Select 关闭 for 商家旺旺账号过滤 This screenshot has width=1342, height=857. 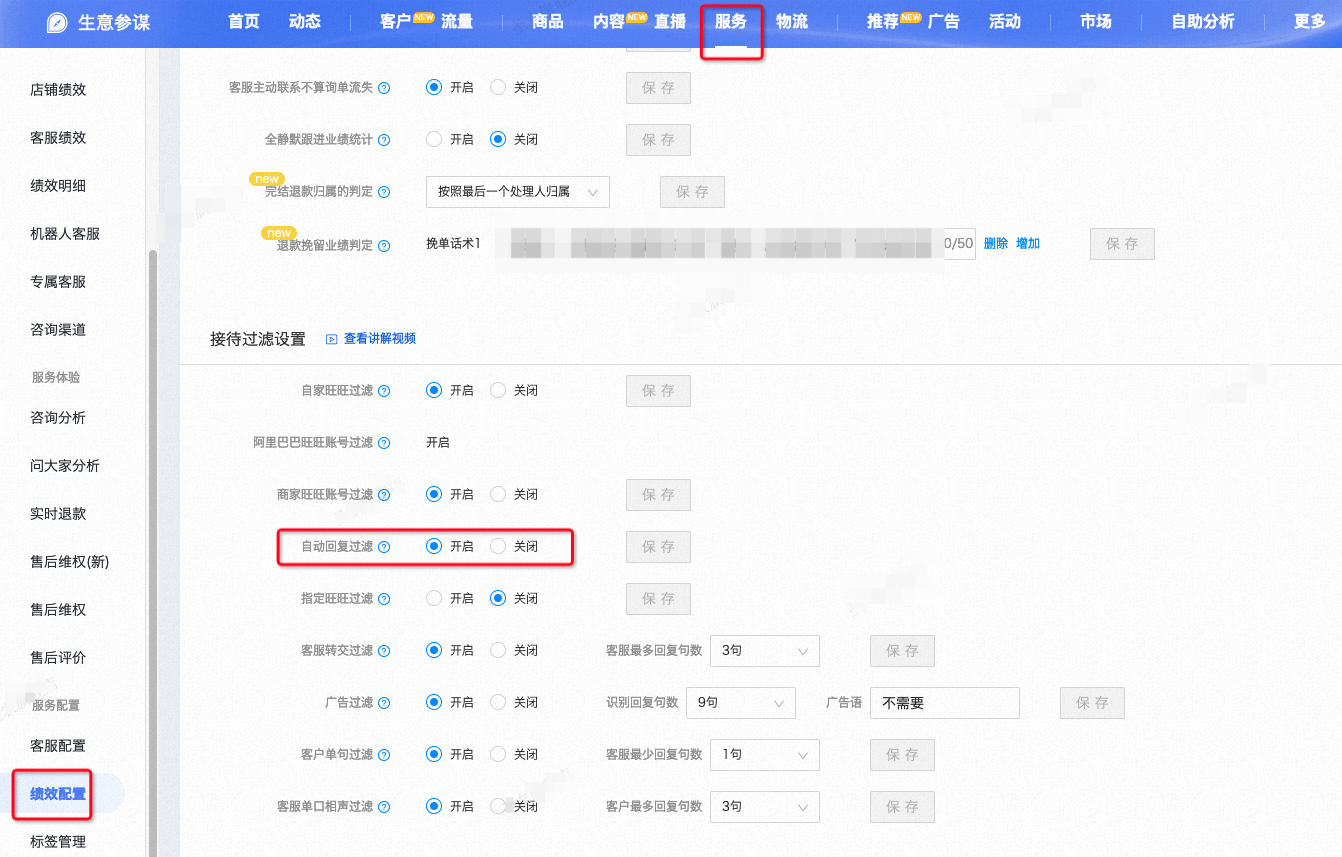498,494
